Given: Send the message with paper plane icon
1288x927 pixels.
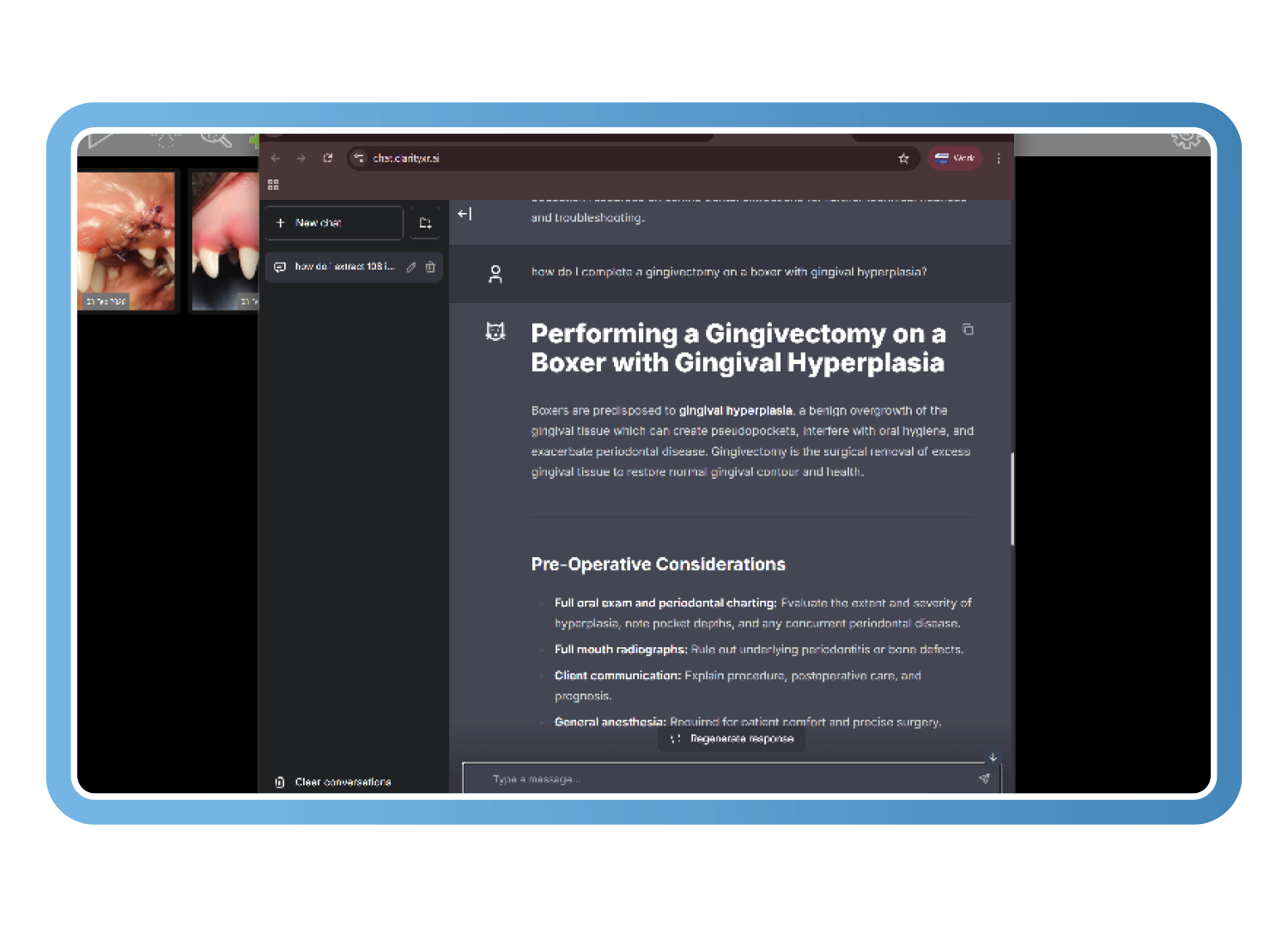Looking at the screenshot, I should pyautogui.click(x=984, y=779).
